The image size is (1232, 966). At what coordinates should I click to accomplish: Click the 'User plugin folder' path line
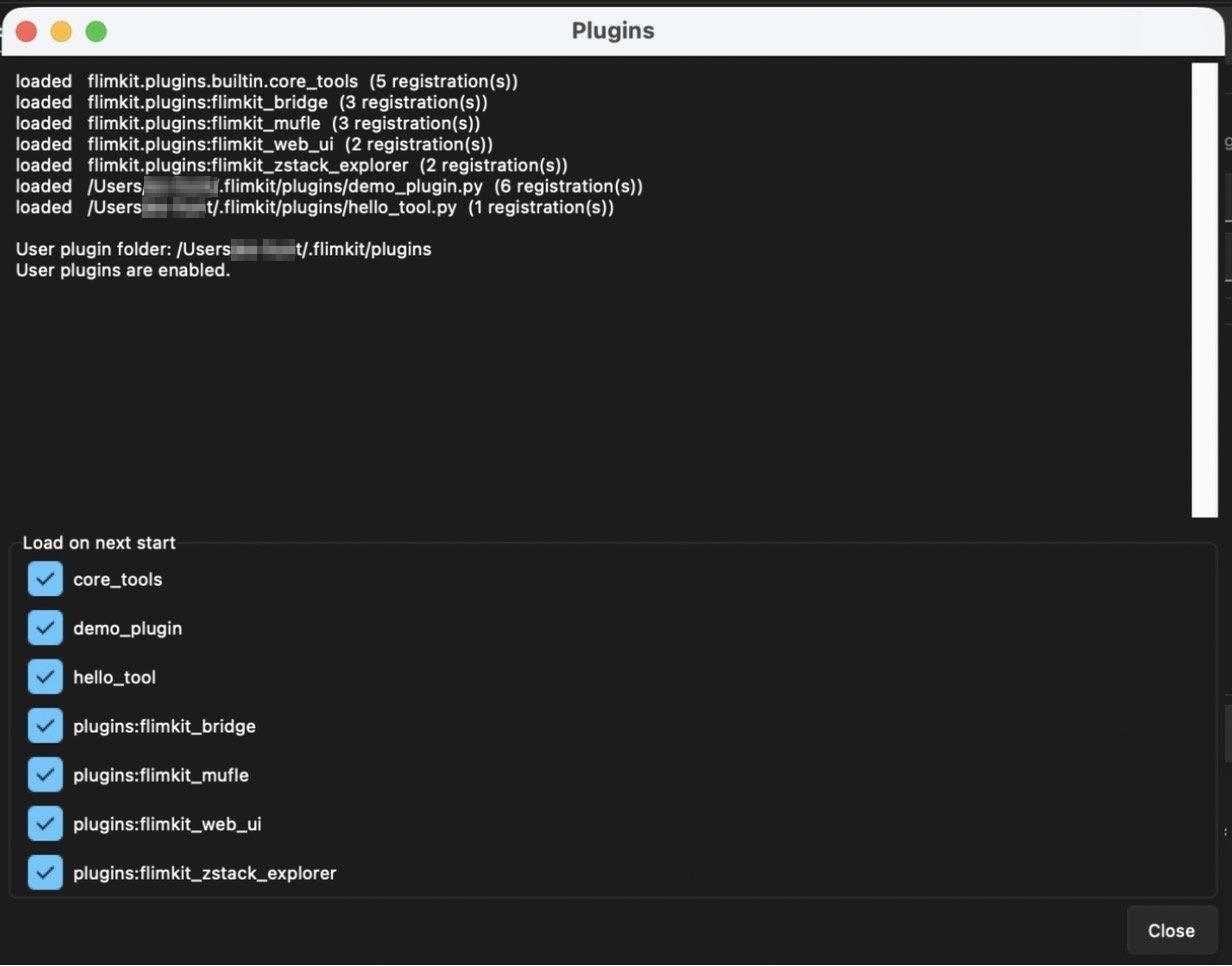224,249
